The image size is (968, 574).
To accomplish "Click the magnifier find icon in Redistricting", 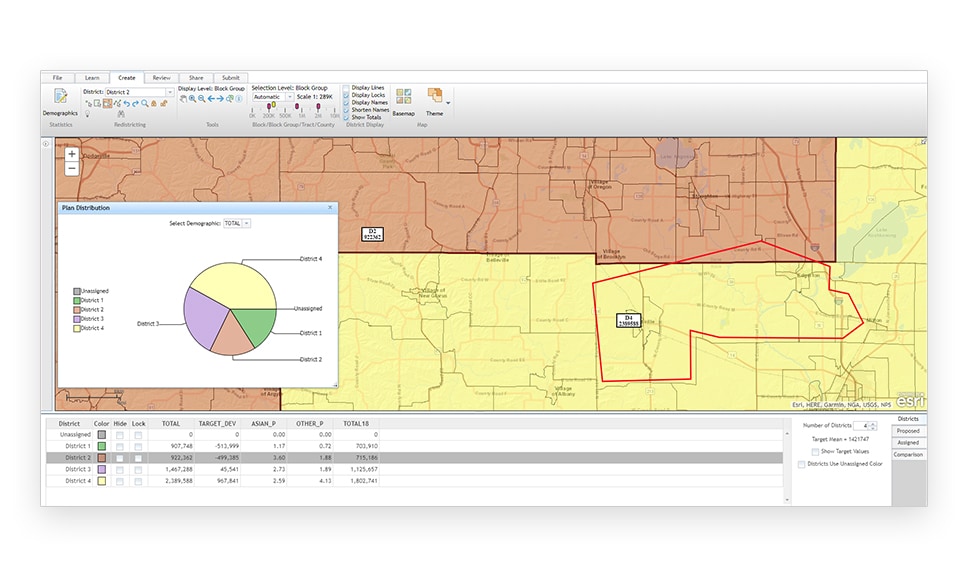I will (144, 104).
